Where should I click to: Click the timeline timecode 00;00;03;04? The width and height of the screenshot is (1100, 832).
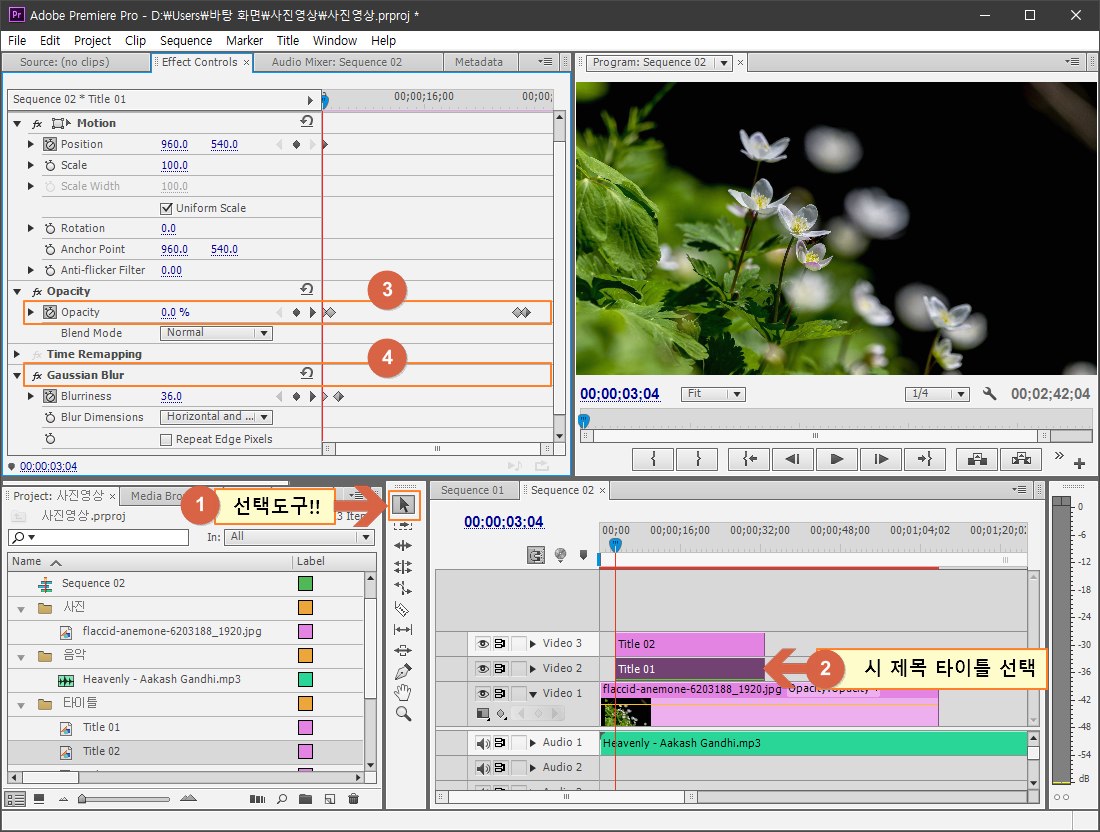pos(504,522)
